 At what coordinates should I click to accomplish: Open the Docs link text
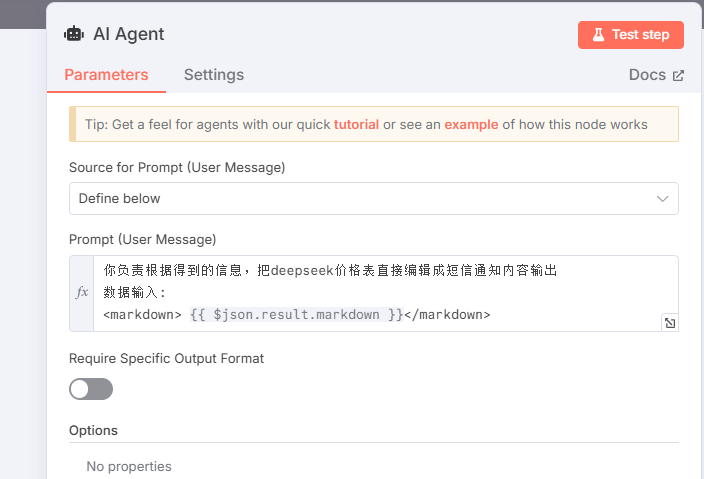[647, 75]
